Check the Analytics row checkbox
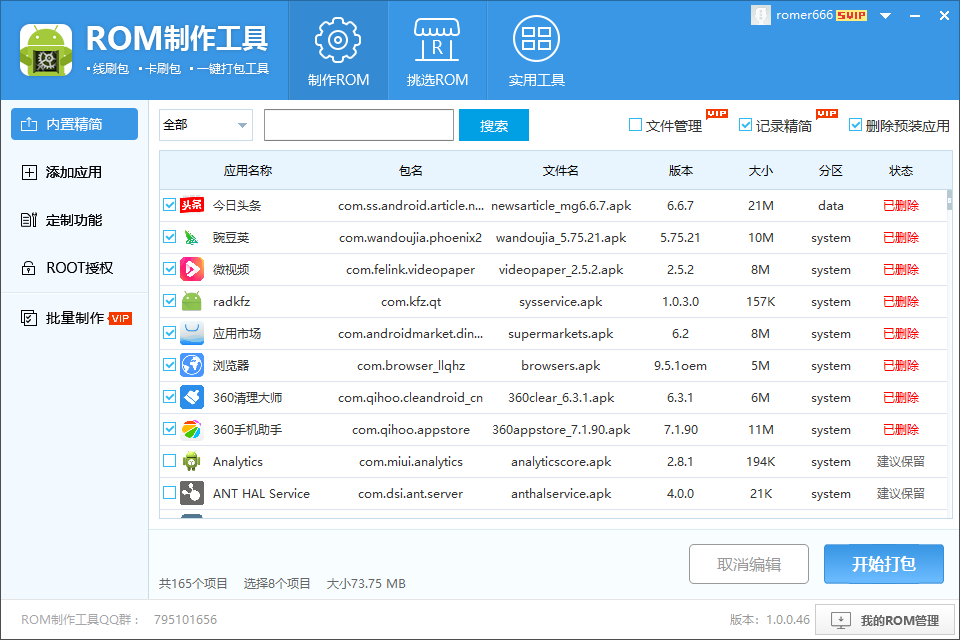 [x=170, y=461]
